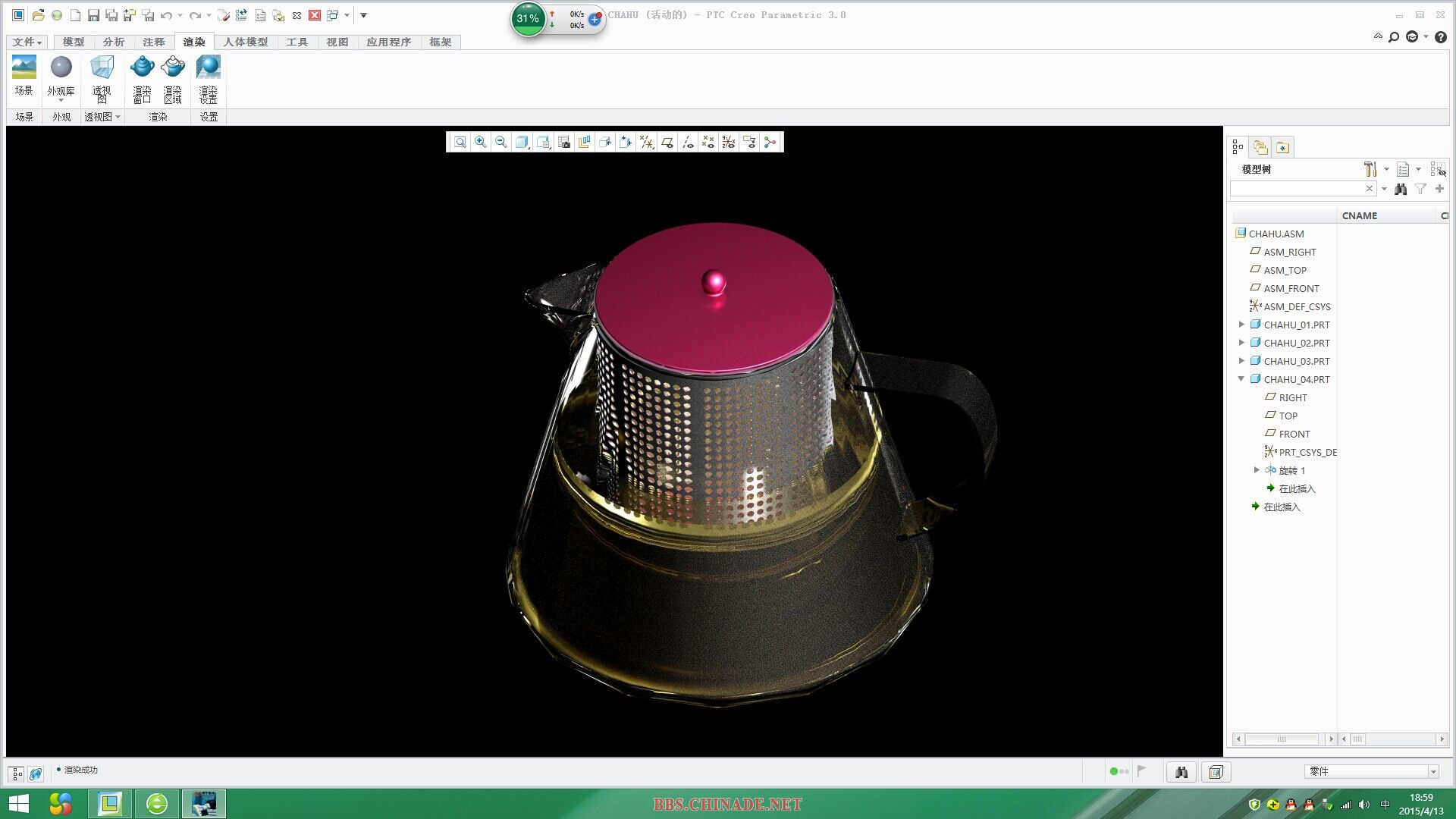Image resolution: width=1456 pixels, height=819 pixels.
Task: Expand CHAHU_01.PRT tree node
Action: (1241, 325)
